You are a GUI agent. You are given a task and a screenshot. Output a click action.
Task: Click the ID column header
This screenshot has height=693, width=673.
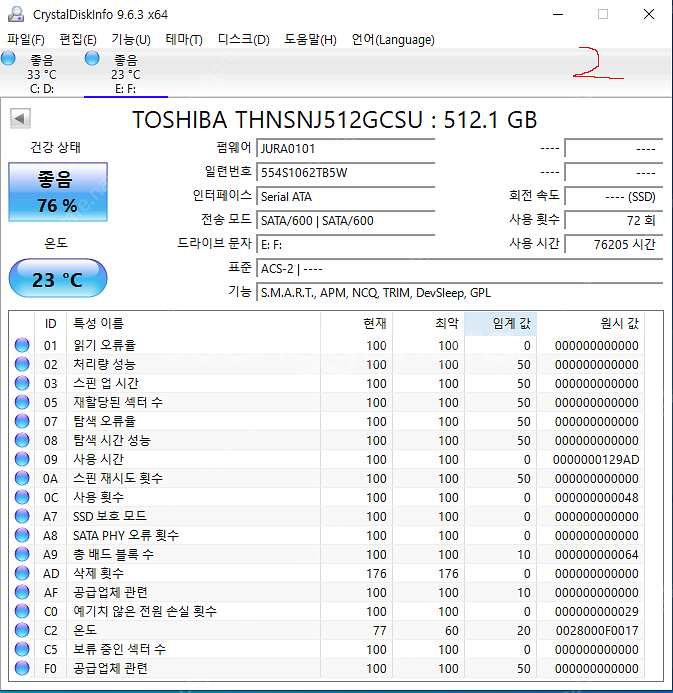click(x=50, y=324)
